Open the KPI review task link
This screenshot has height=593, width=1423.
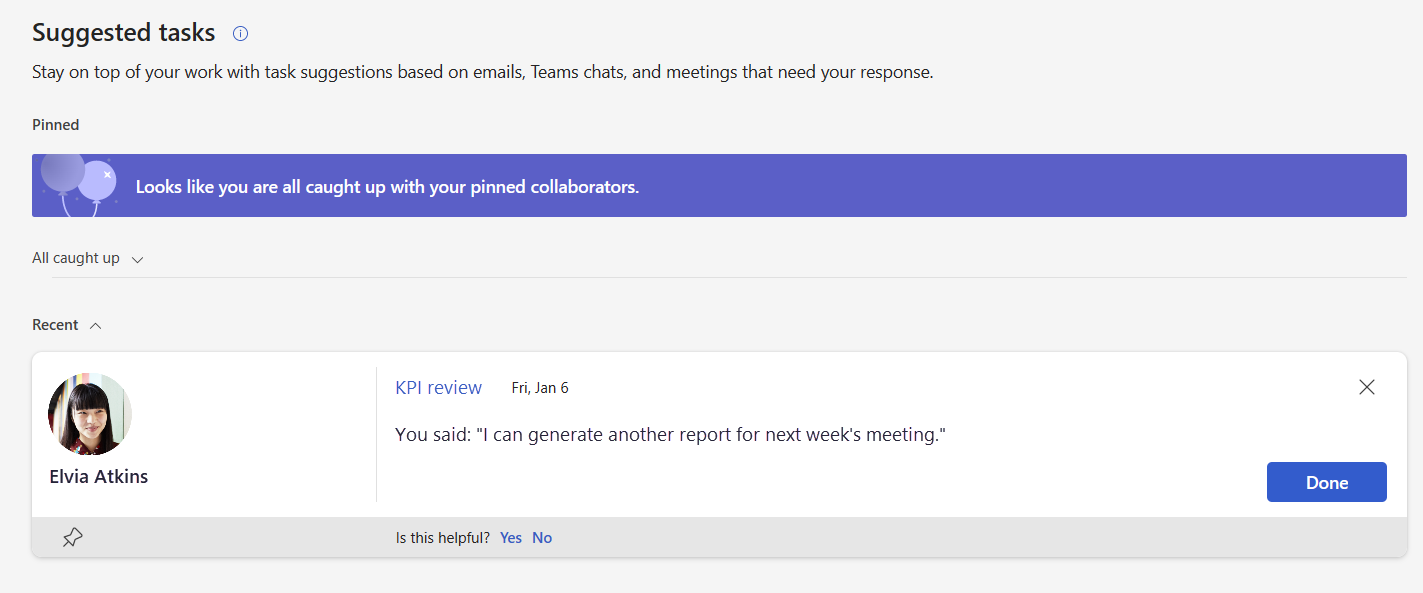tap(438, 387)
